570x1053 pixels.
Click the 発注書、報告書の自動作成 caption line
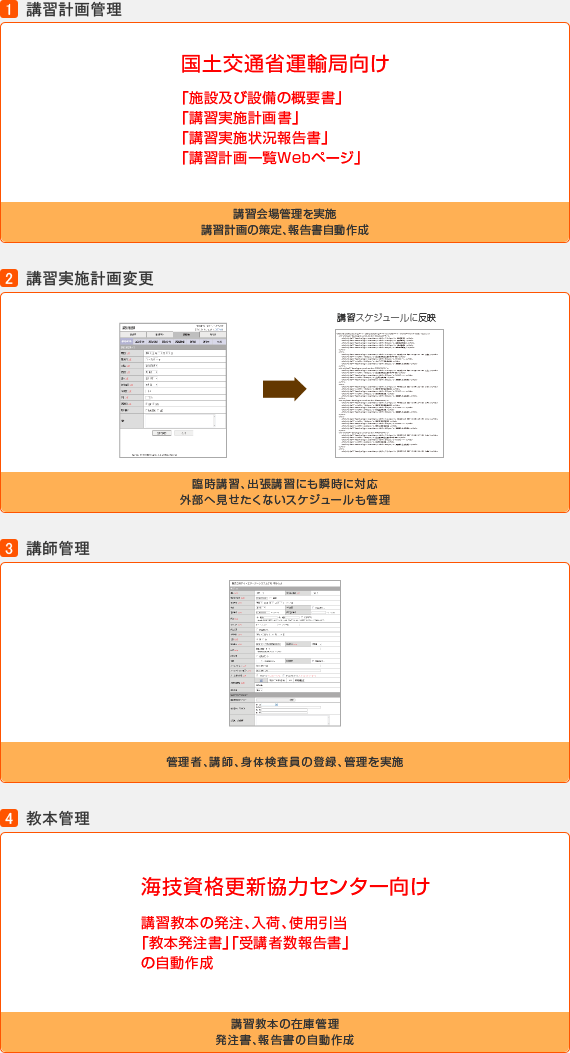tap(285, 1040)
